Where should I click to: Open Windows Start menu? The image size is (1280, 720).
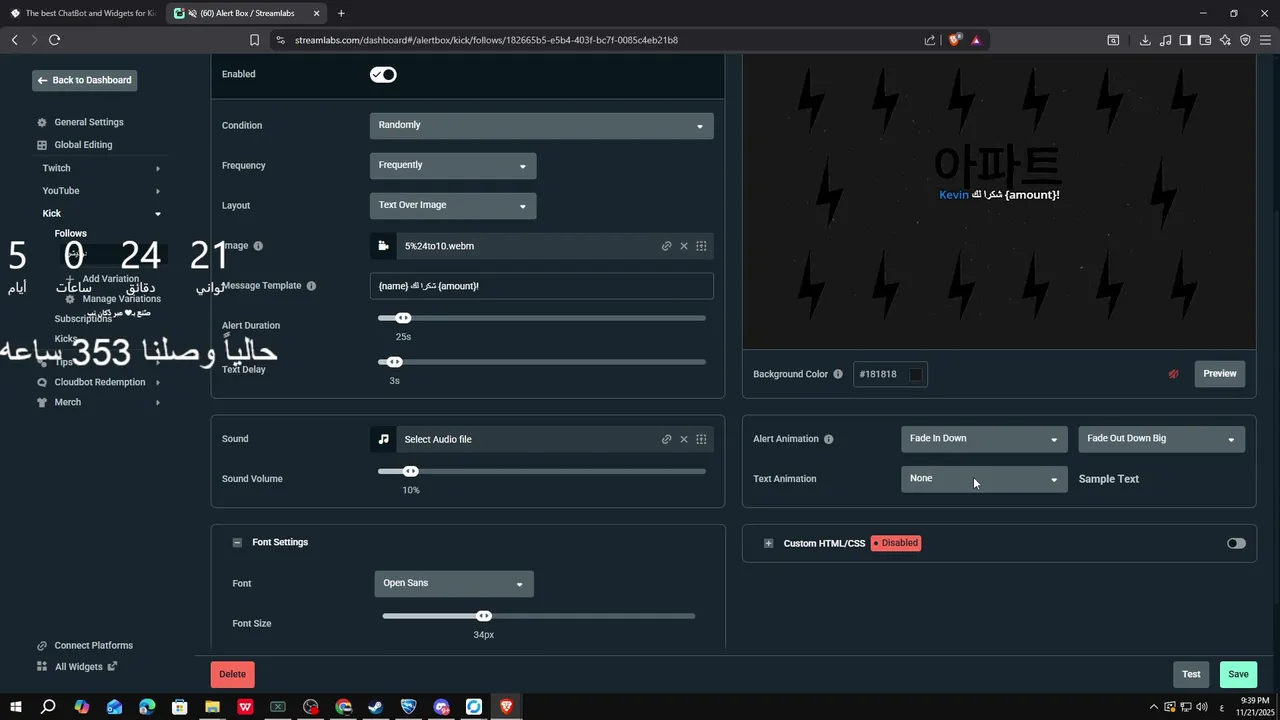pyautogui.click(x=16, y=707)
